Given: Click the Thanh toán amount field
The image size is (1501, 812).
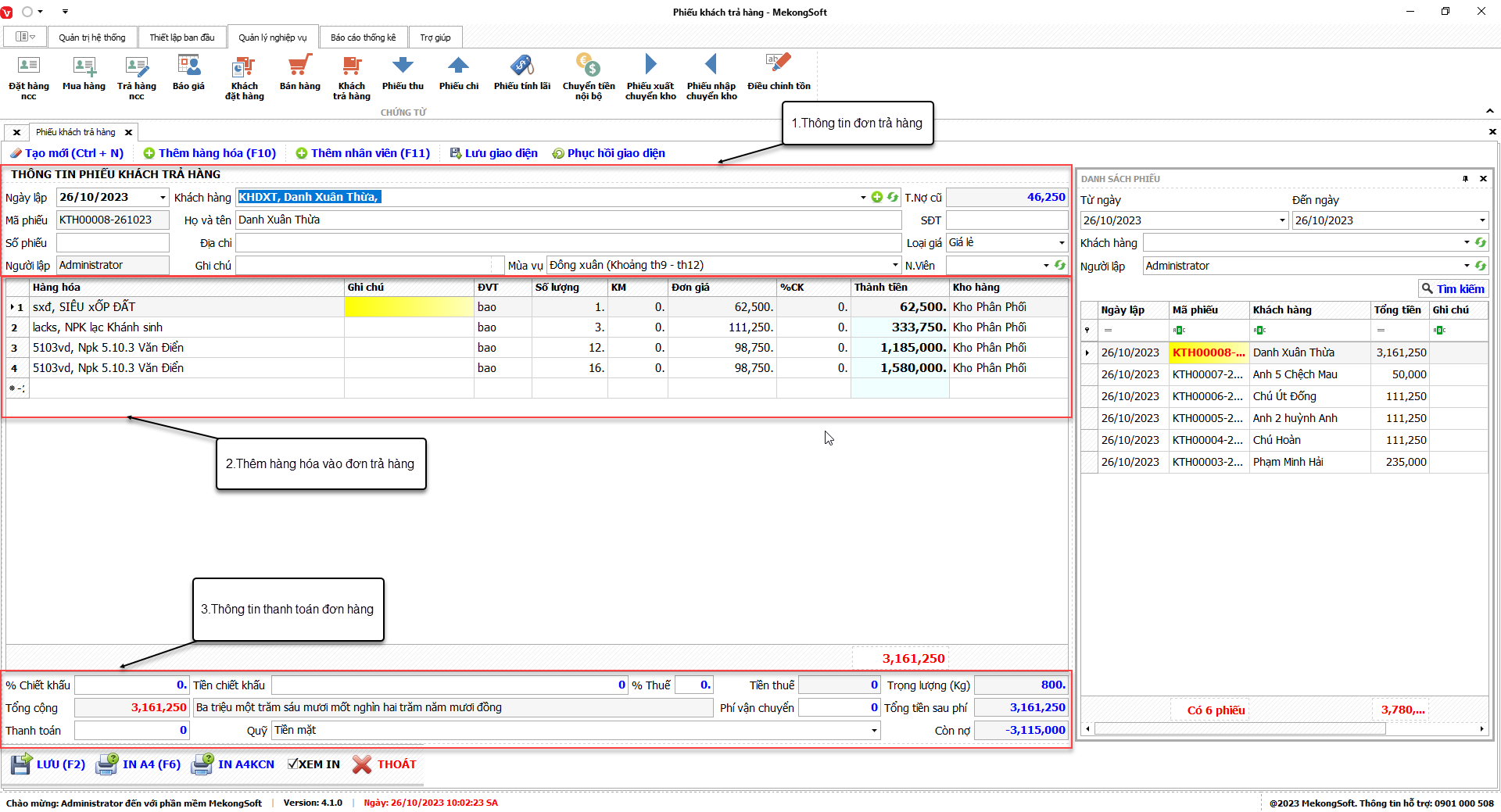Looking at the screenshot, I should 131,731.
